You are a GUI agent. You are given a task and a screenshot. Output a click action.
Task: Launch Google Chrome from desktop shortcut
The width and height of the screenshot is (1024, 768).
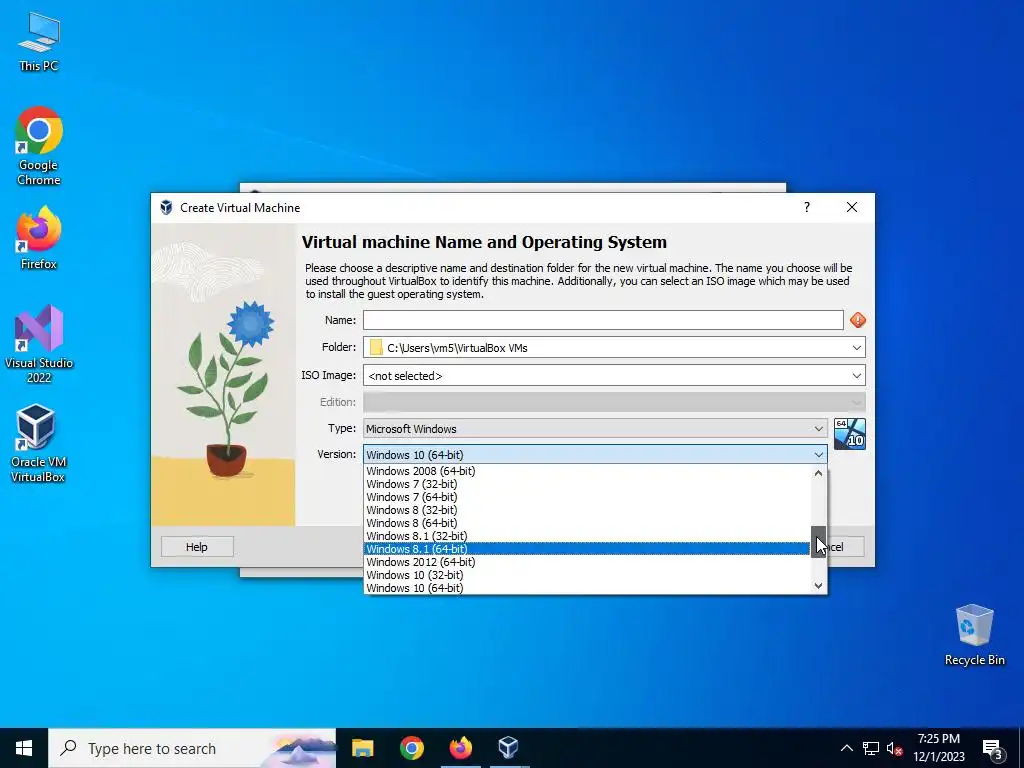pos(39,146)
